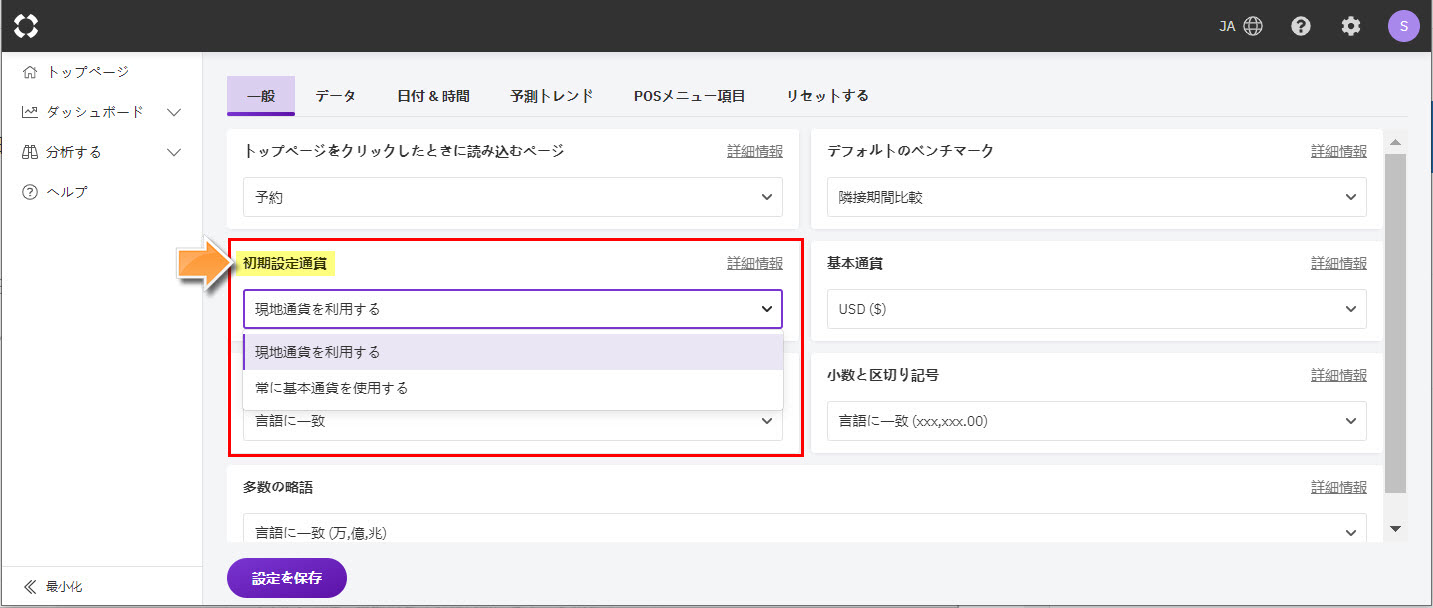The height and width of the screenshot is (608, 1433).
Task: Click the app logo in the header
Action: point(27,26)
